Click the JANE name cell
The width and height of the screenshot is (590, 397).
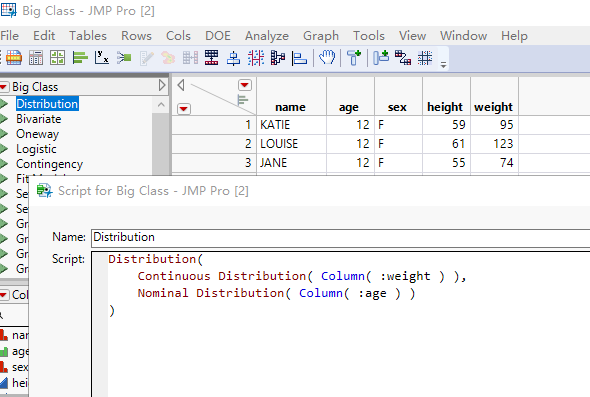point(291,163)
